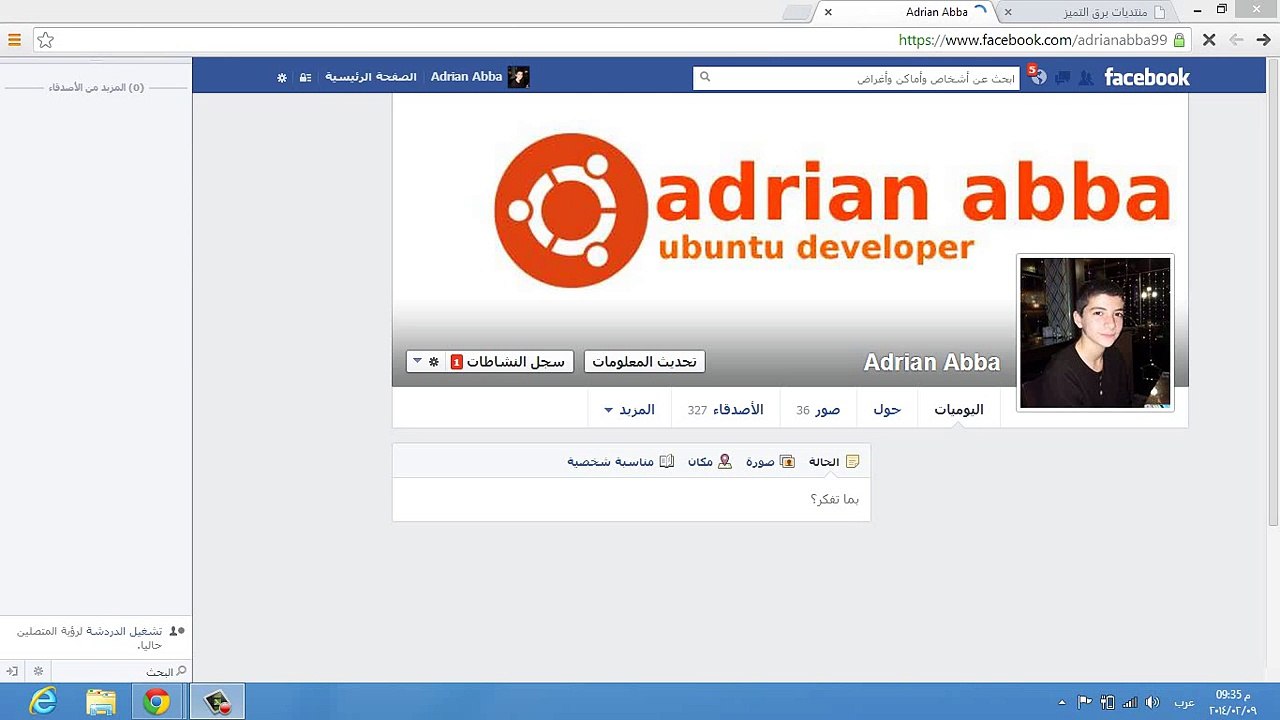Open the messages icon in Facebook header
The image size is (1280, 720).
pyautogui.click(x=1062, y=78)
